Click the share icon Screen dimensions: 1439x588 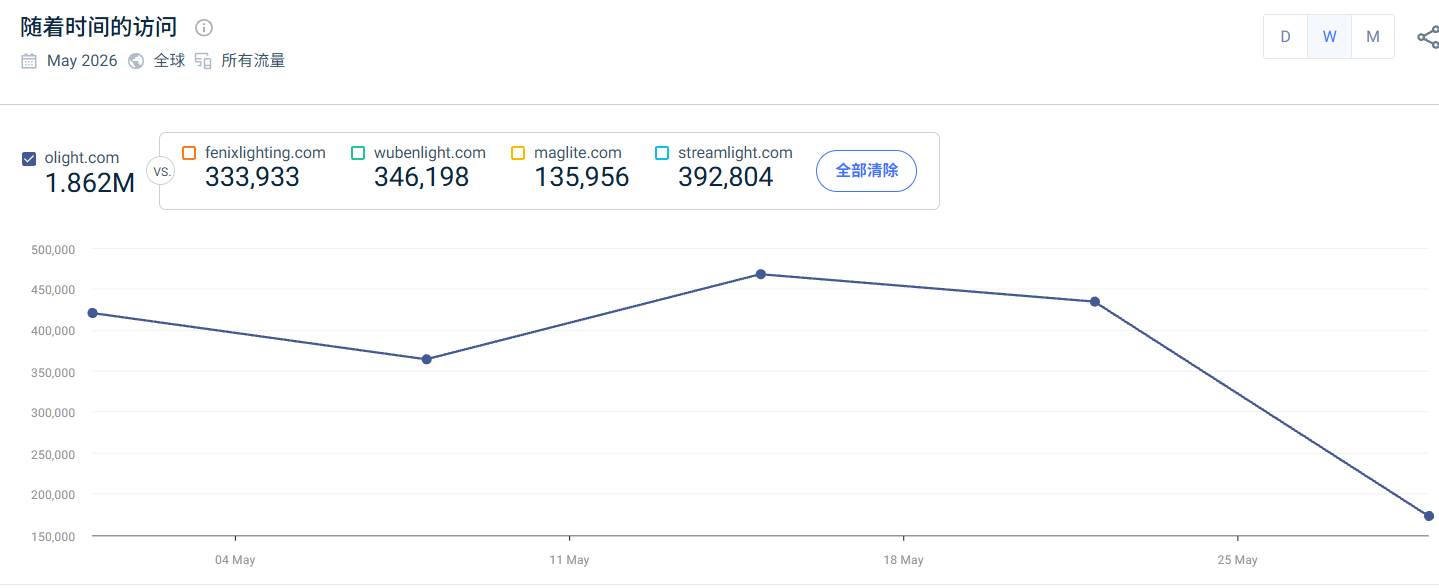1428,37
